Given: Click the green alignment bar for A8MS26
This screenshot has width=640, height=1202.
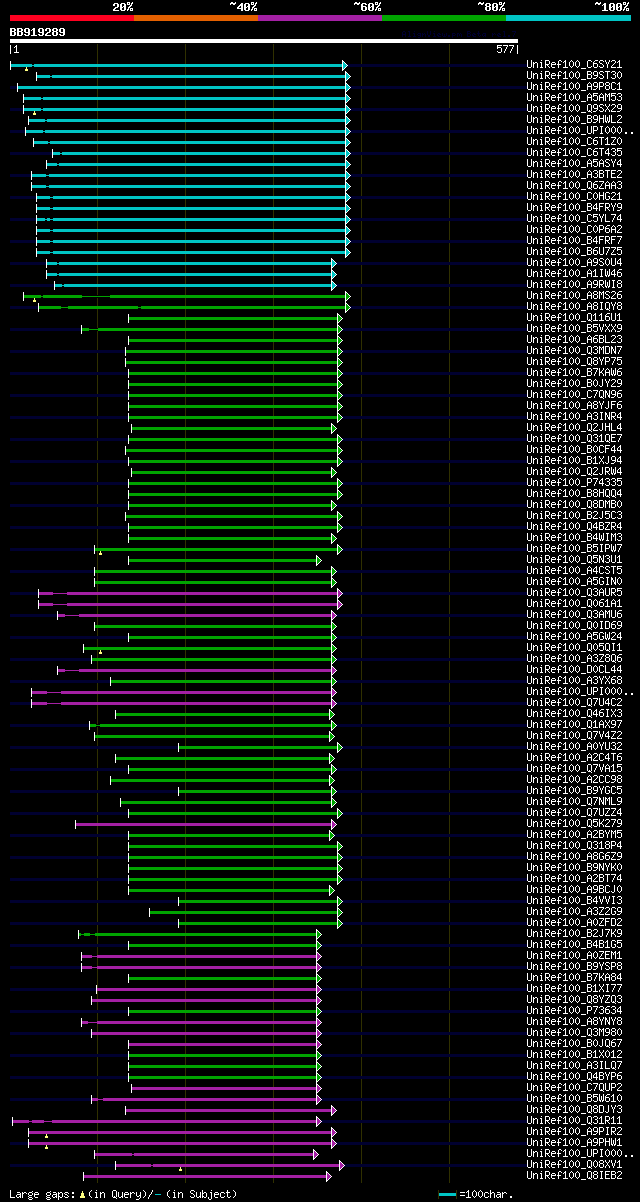Looking at the screenshot, I should 186,296.
